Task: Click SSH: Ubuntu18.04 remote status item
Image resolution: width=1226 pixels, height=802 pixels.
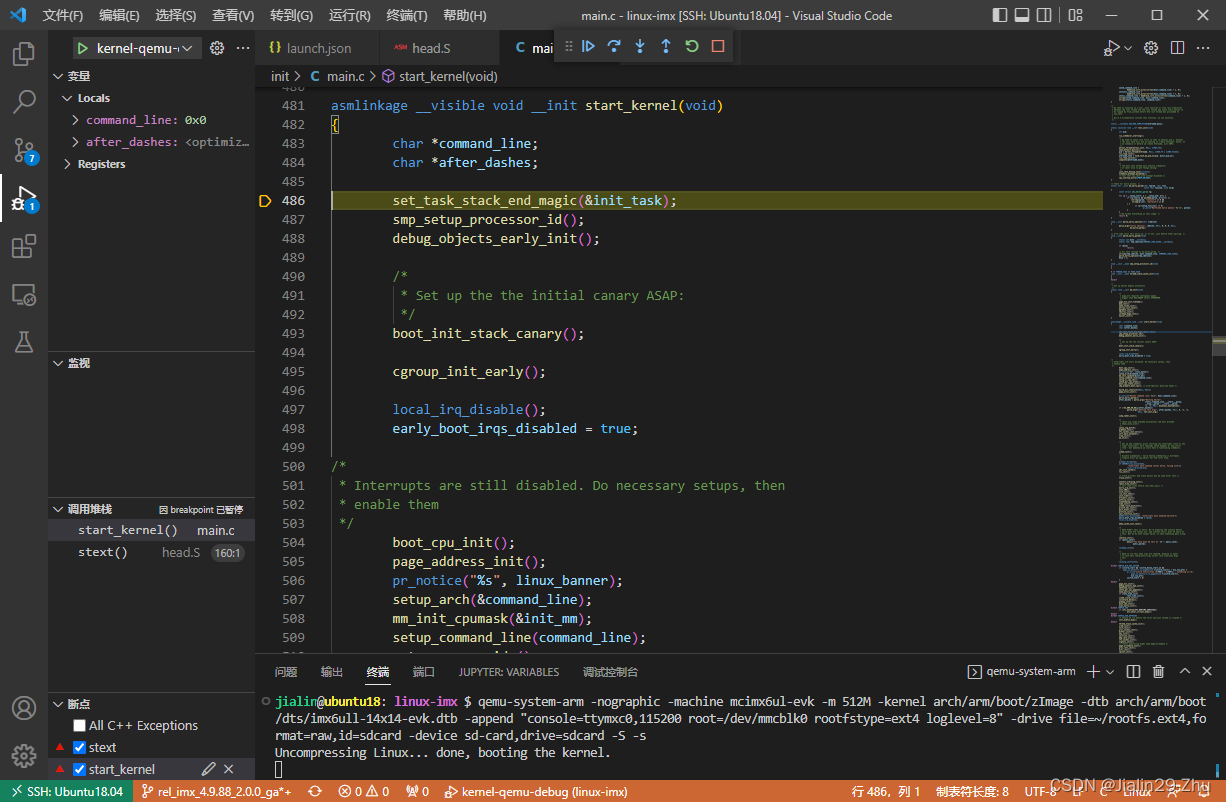Action: (x=66, y=791)
